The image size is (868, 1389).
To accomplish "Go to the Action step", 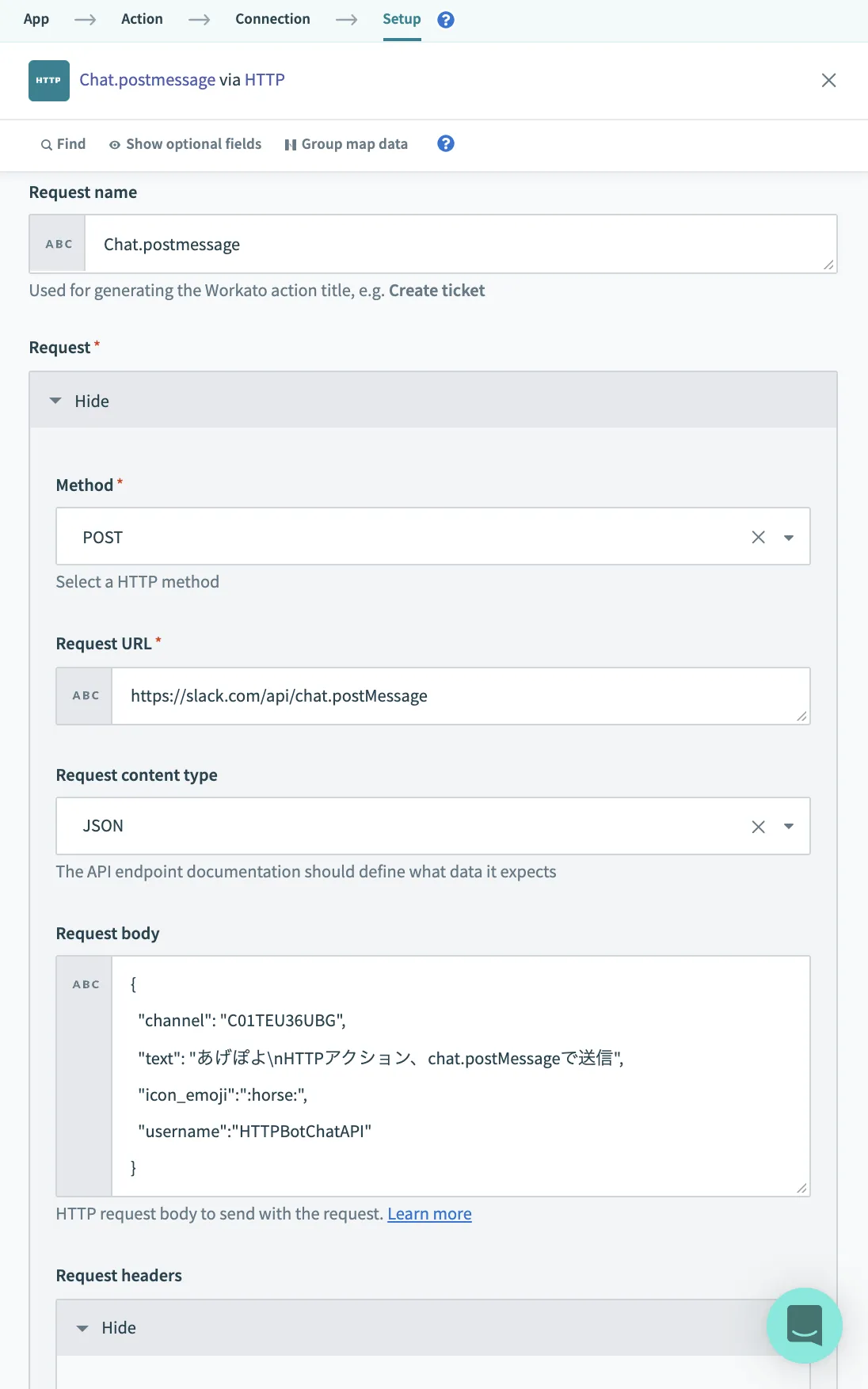I will coord(142,19).
